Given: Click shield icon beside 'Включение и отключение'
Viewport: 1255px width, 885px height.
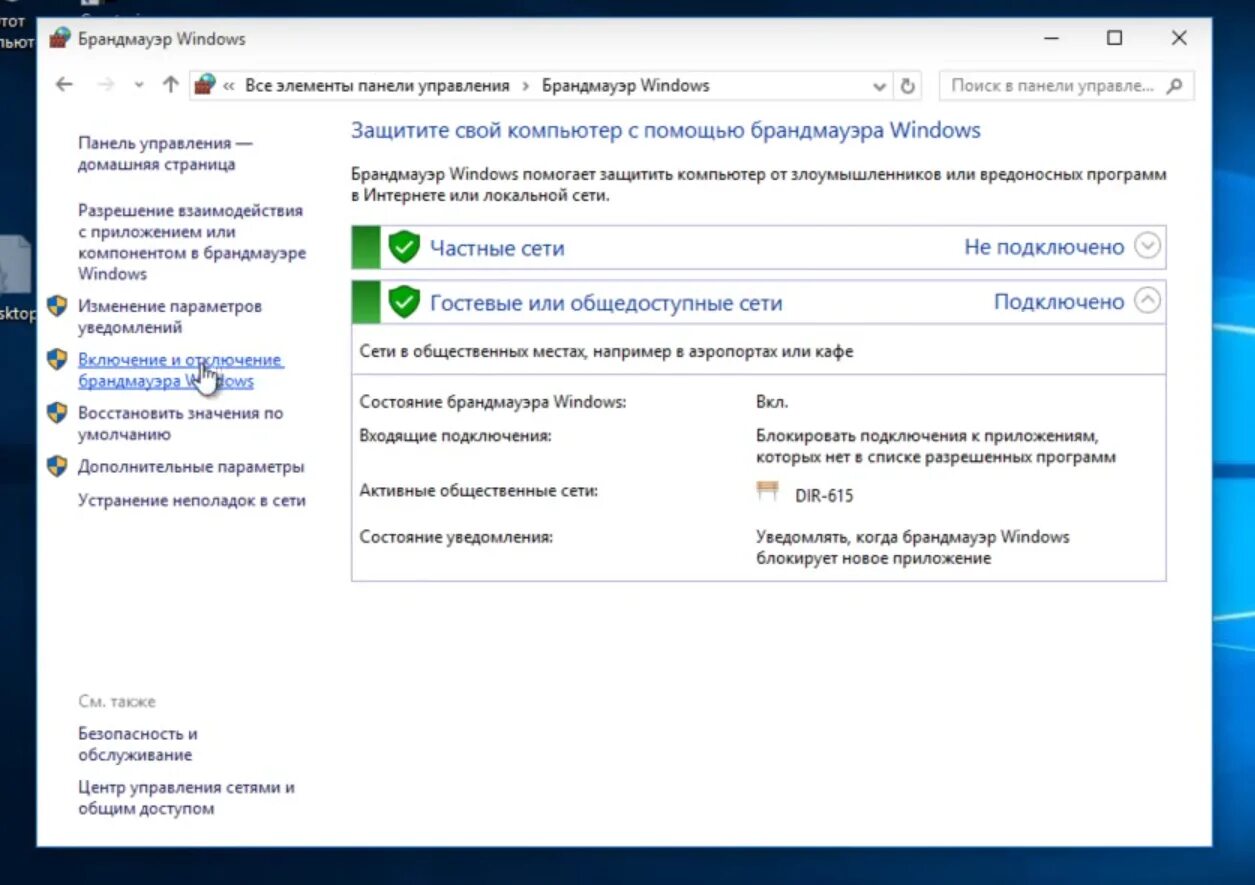Looking at the screenshot, I should pyautogui.click(x=57, y=360).
